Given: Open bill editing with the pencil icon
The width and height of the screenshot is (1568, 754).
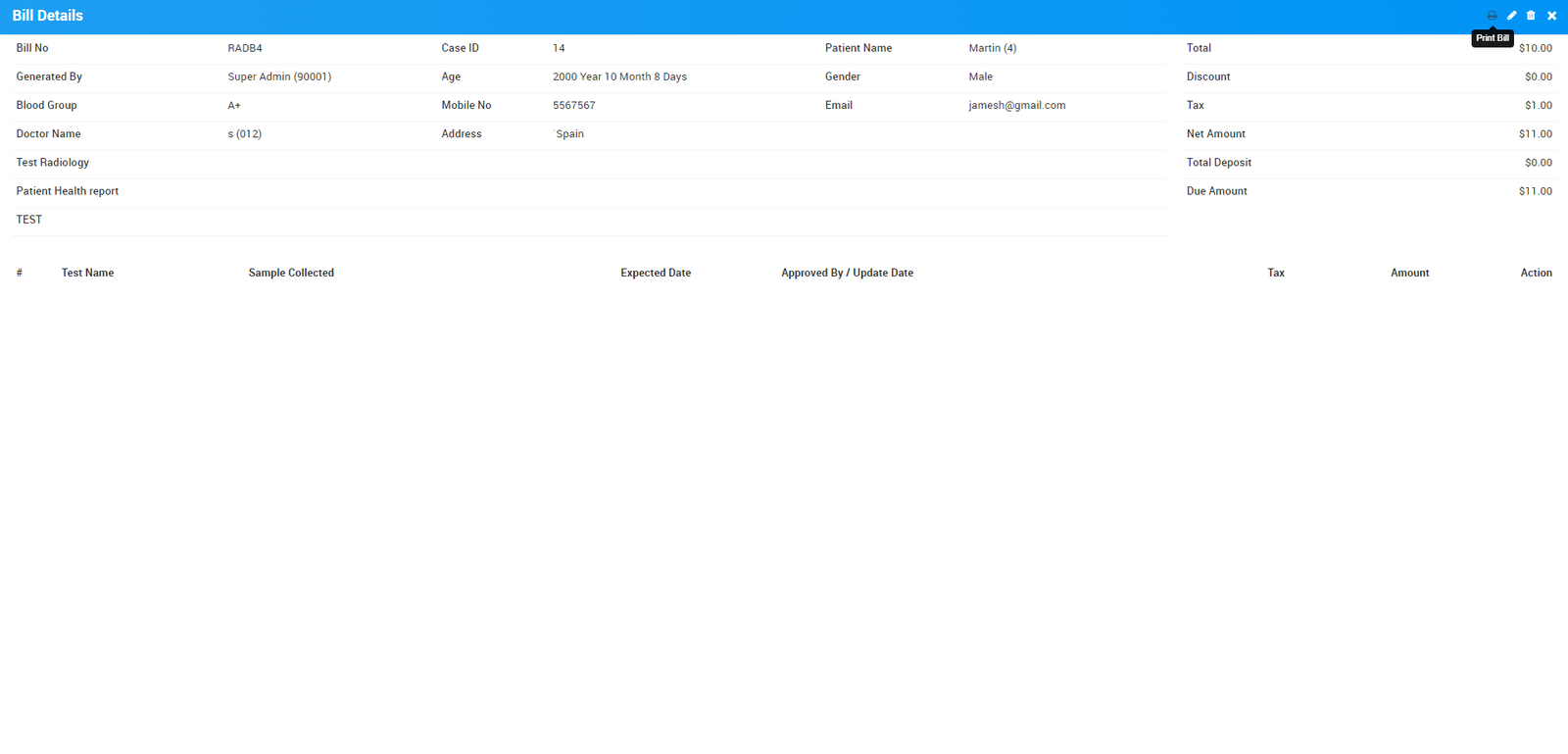Looking at the screenshot, I should (1511, 16).
